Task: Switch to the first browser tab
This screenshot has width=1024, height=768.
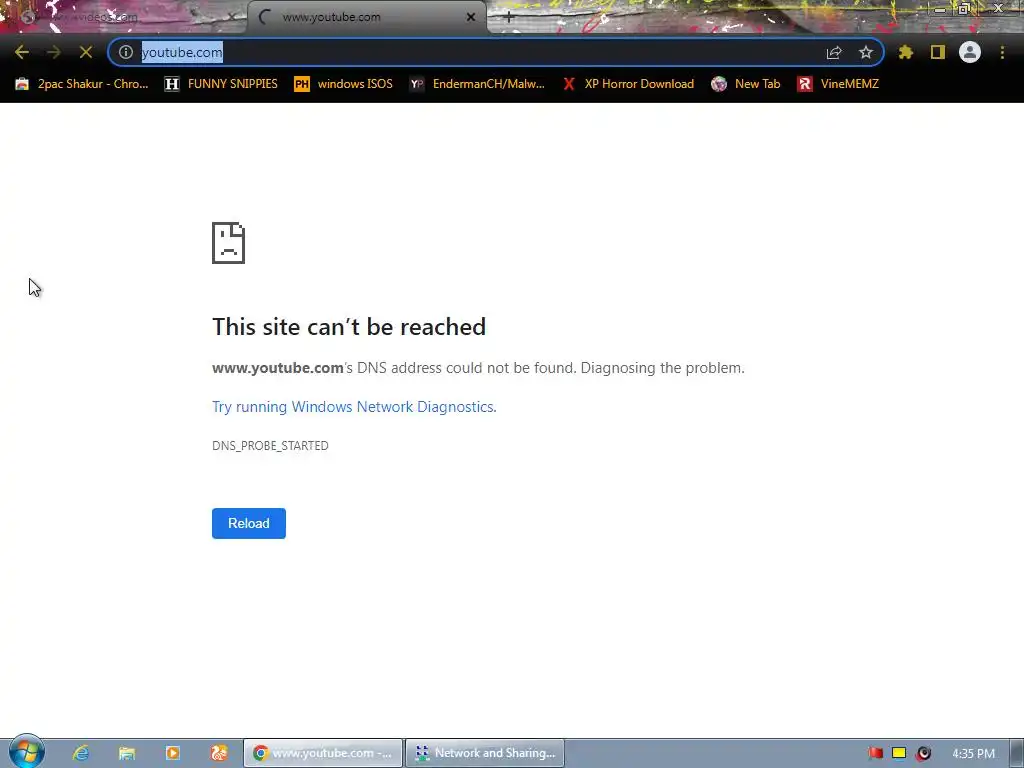Action: click(124, 17)
